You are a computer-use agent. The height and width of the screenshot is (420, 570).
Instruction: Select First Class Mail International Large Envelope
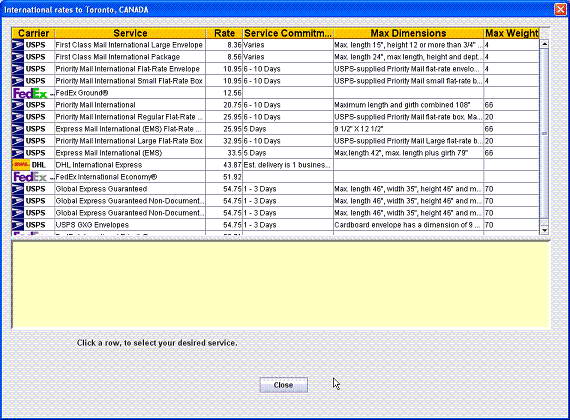[129, 45]
